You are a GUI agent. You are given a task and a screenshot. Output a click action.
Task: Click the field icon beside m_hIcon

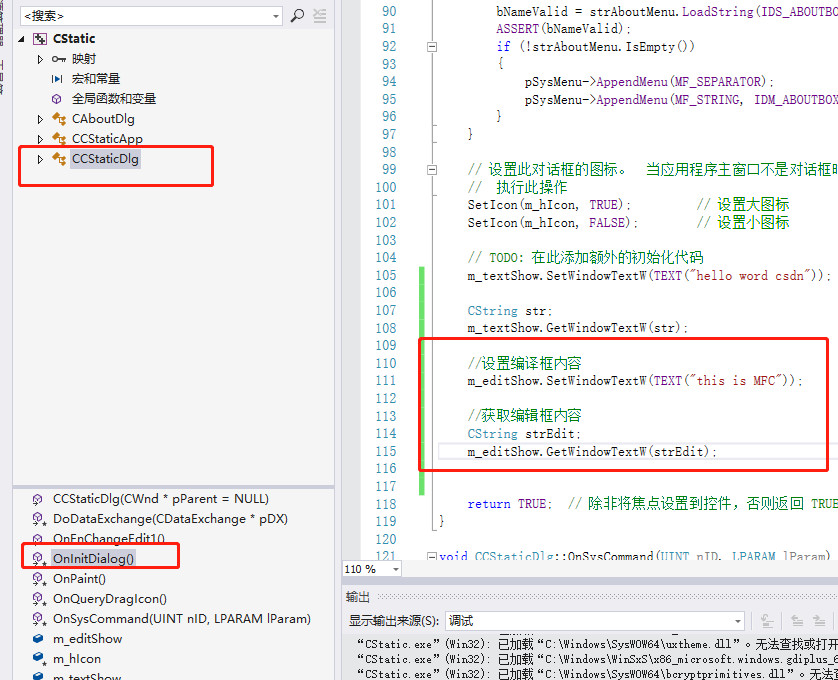(x=39, y=658)
